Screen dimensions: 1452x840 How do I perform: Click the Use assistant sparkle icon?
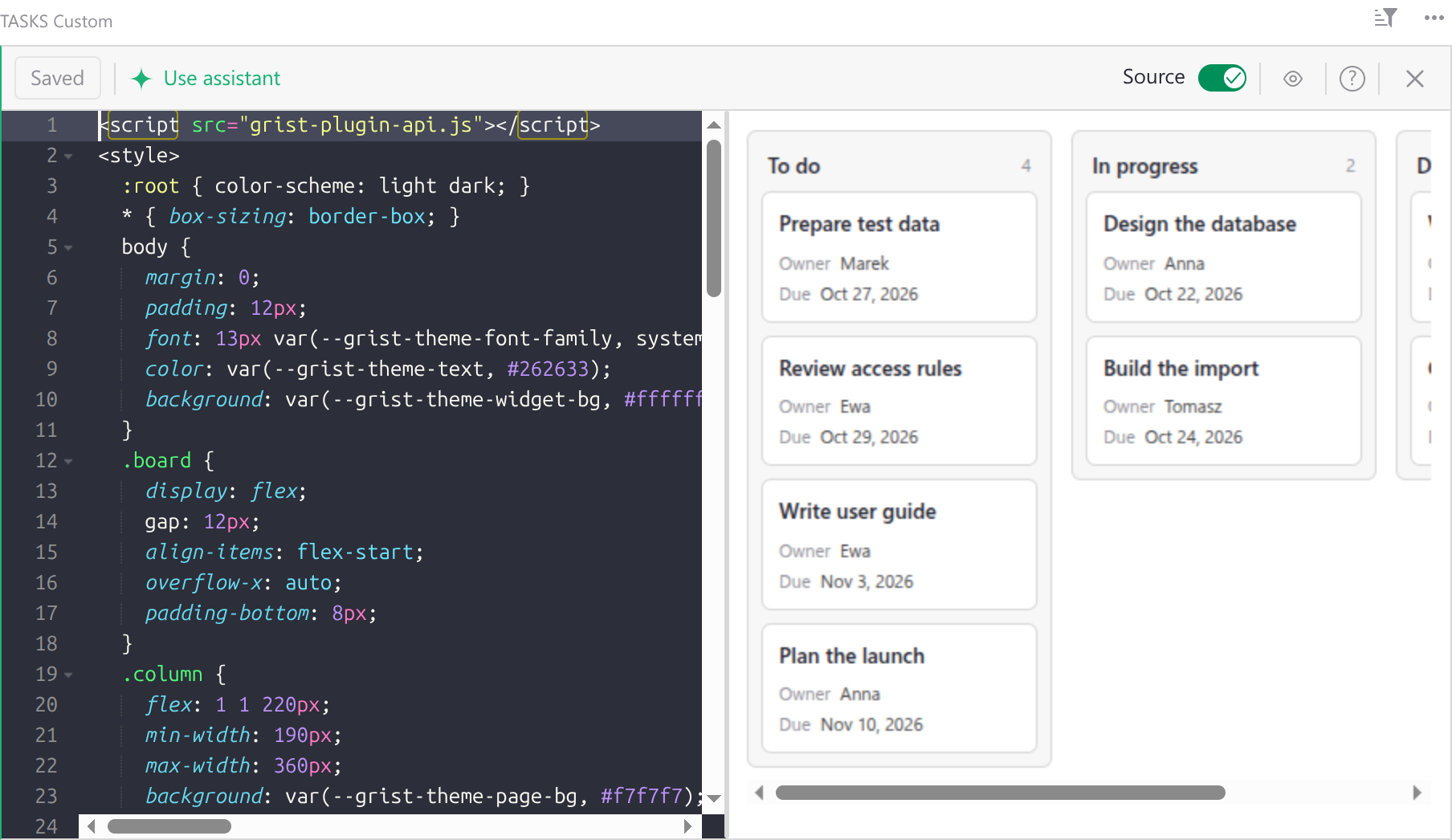coord(141,78)
